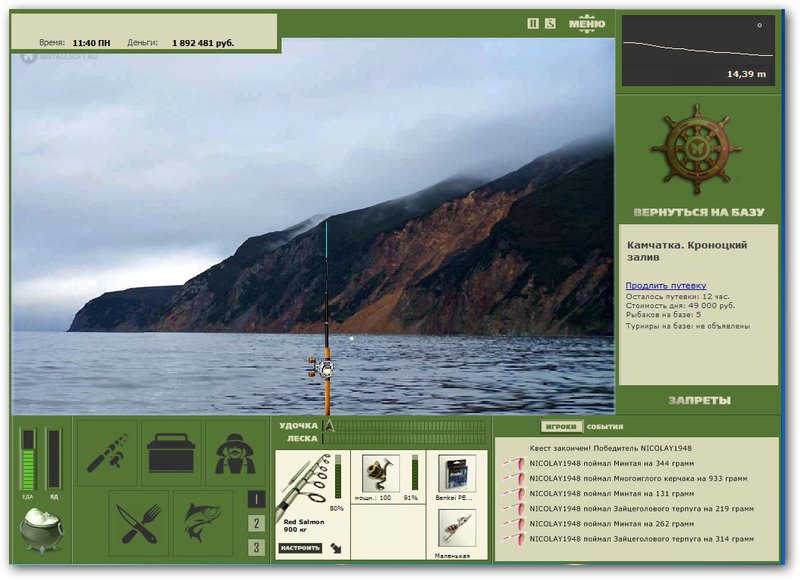800x580 pixels.
Task: Click the lure icon beside 'Минтая на 131 грамм'
Action: coord(515,494)
